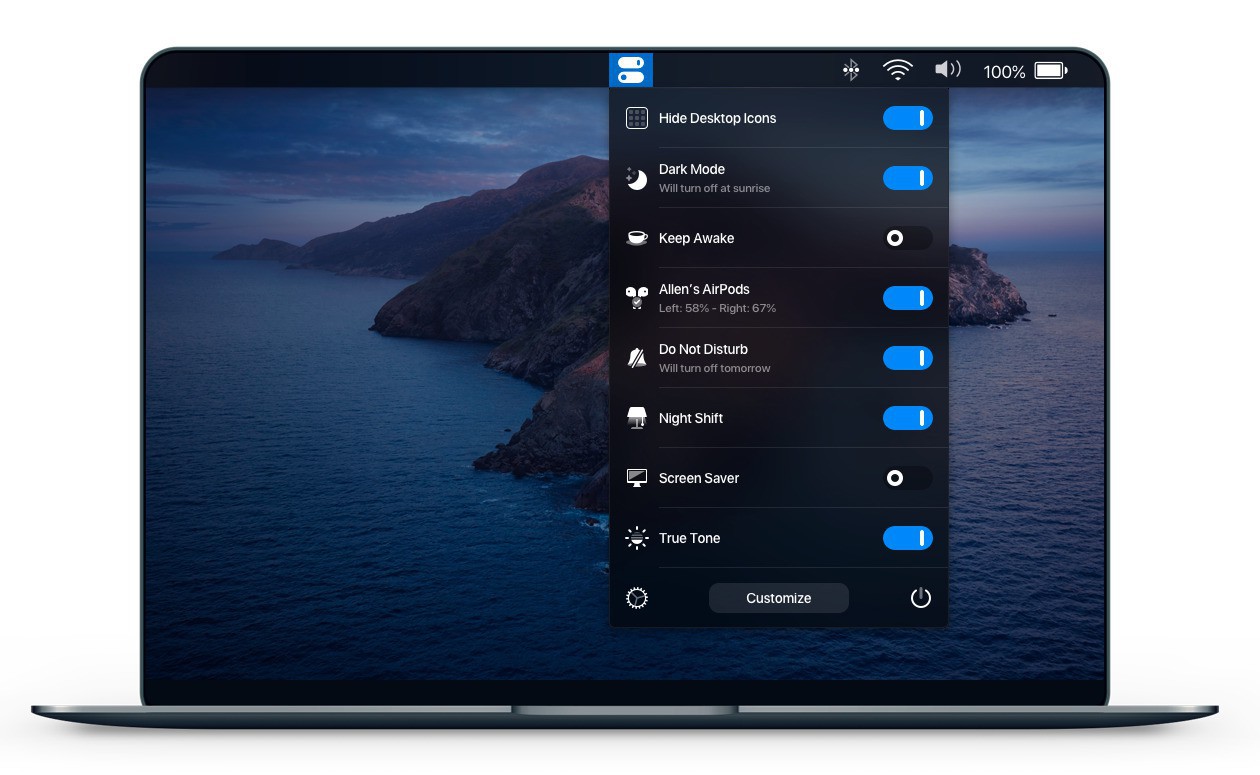
Task: Click the "Do Not Disturb" label
Action: click(x=703, y=349)
